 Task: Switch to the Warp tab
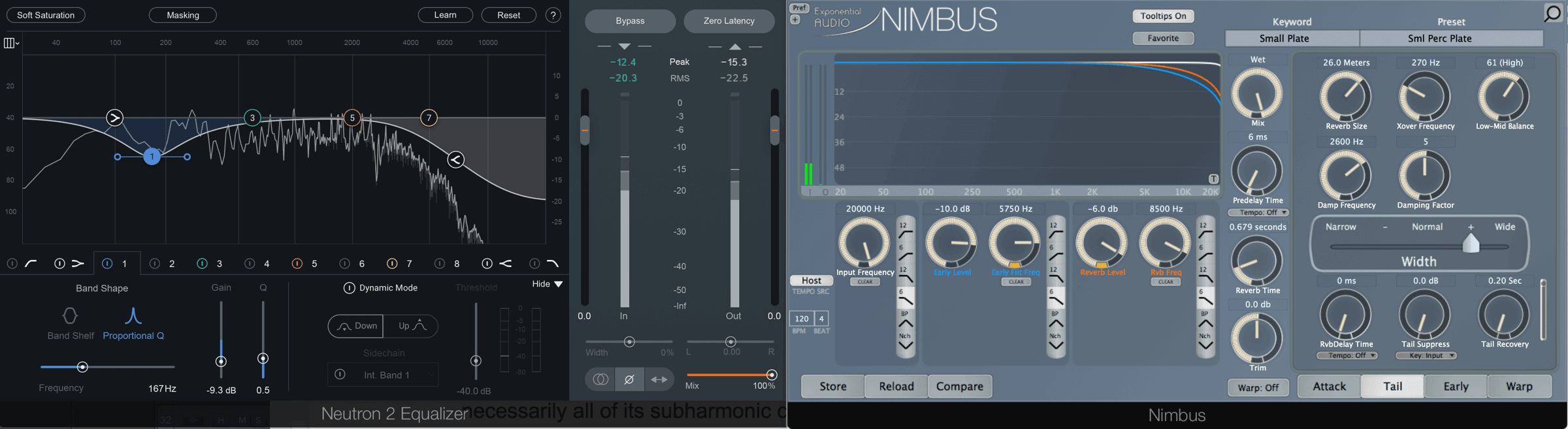[1519, 387]
